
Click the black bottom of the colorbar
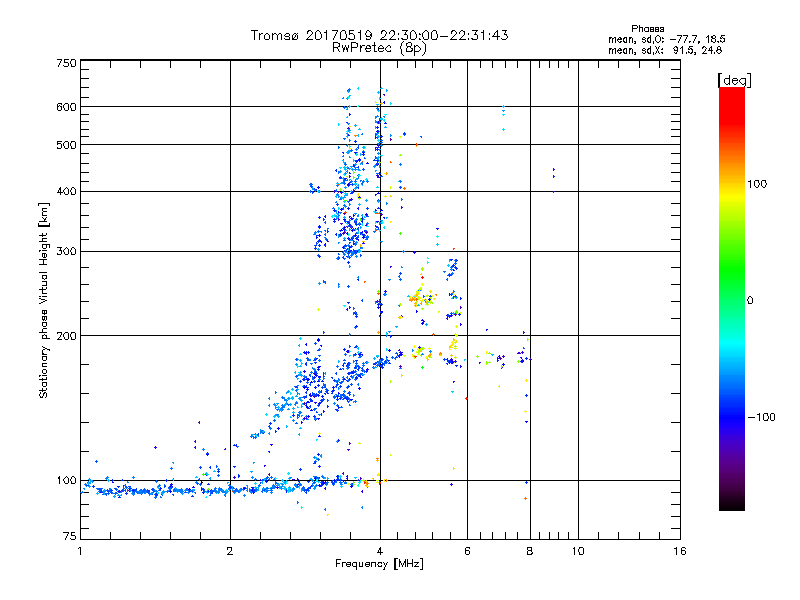(732, 503)
